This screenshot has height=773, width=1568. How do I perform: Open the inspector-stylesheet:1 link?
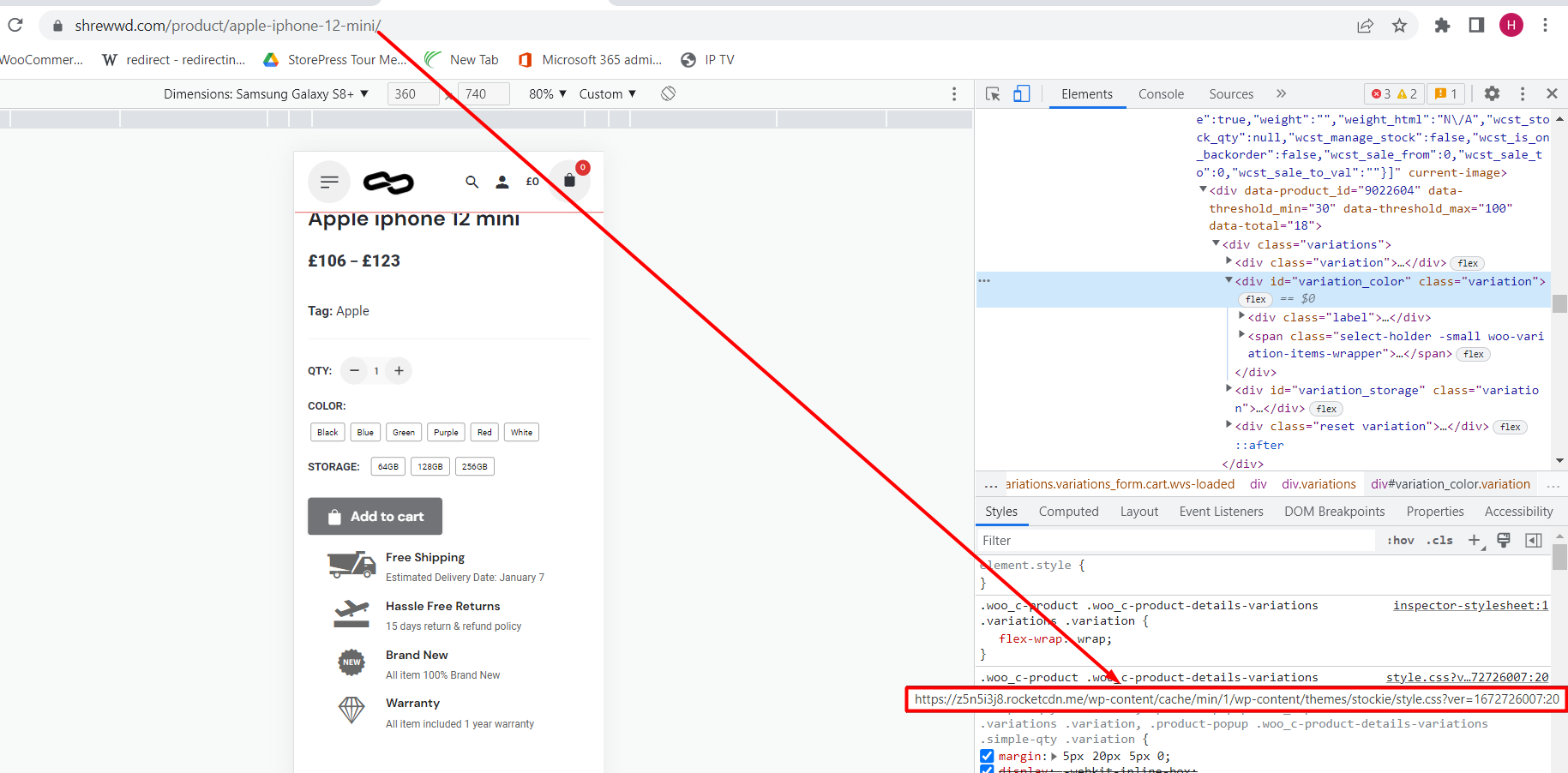[x=1470, y=605]
